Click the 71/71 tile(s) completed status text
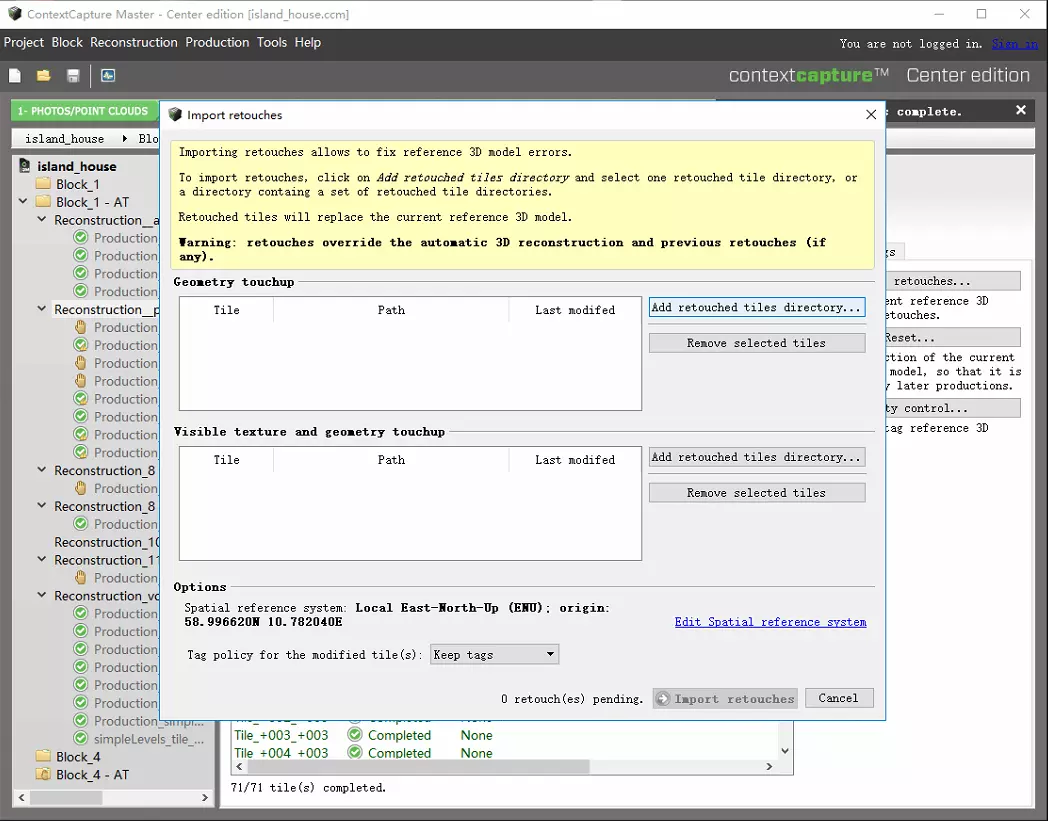 [308, 788]
